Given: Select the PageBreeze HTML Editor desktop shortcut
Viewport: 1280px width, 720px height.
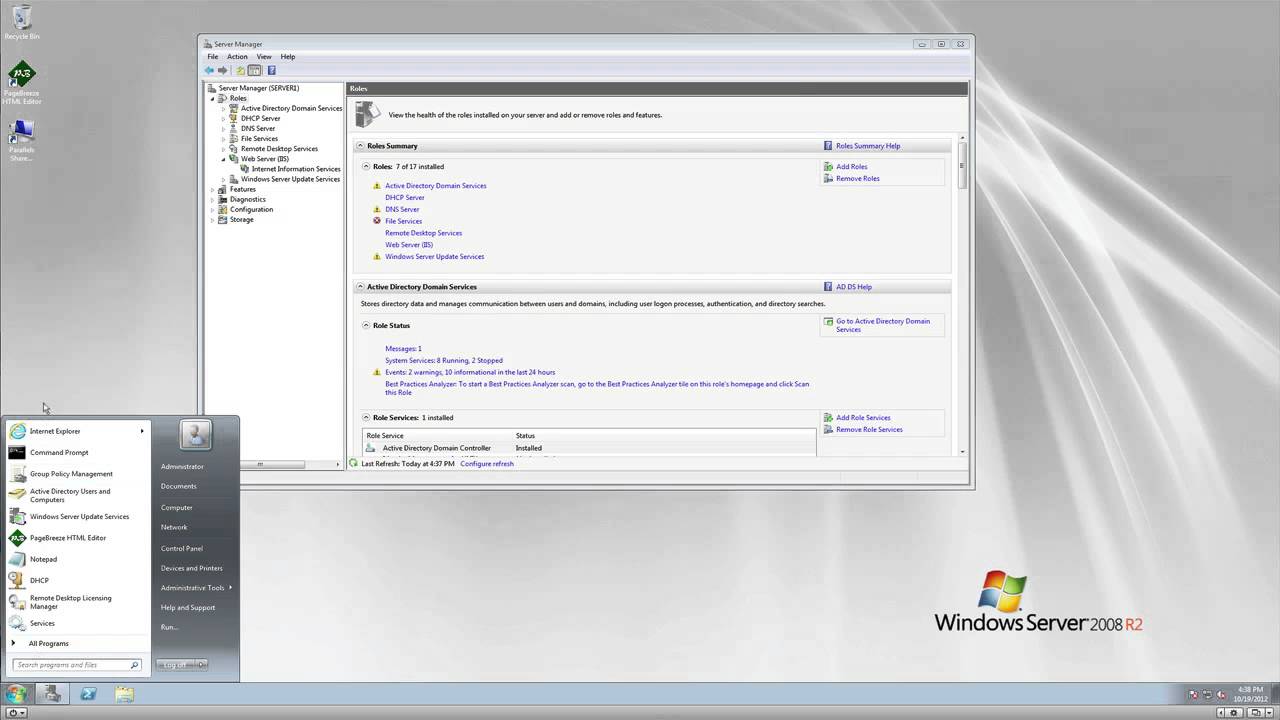Looking at the screenshot, I should [x=21, y=83].
